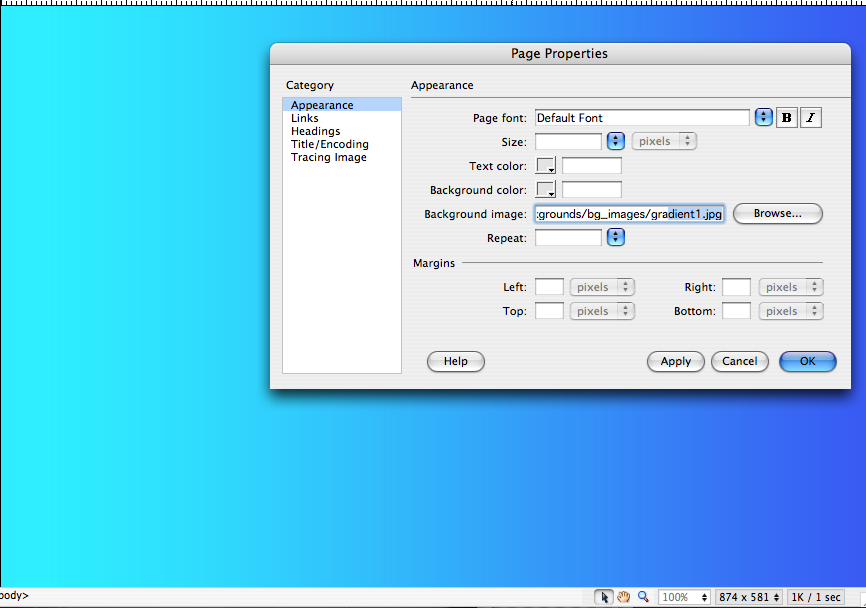Open the Repeat dropdown arrow
The image size is (866, 608).
[x=616, y=238]
